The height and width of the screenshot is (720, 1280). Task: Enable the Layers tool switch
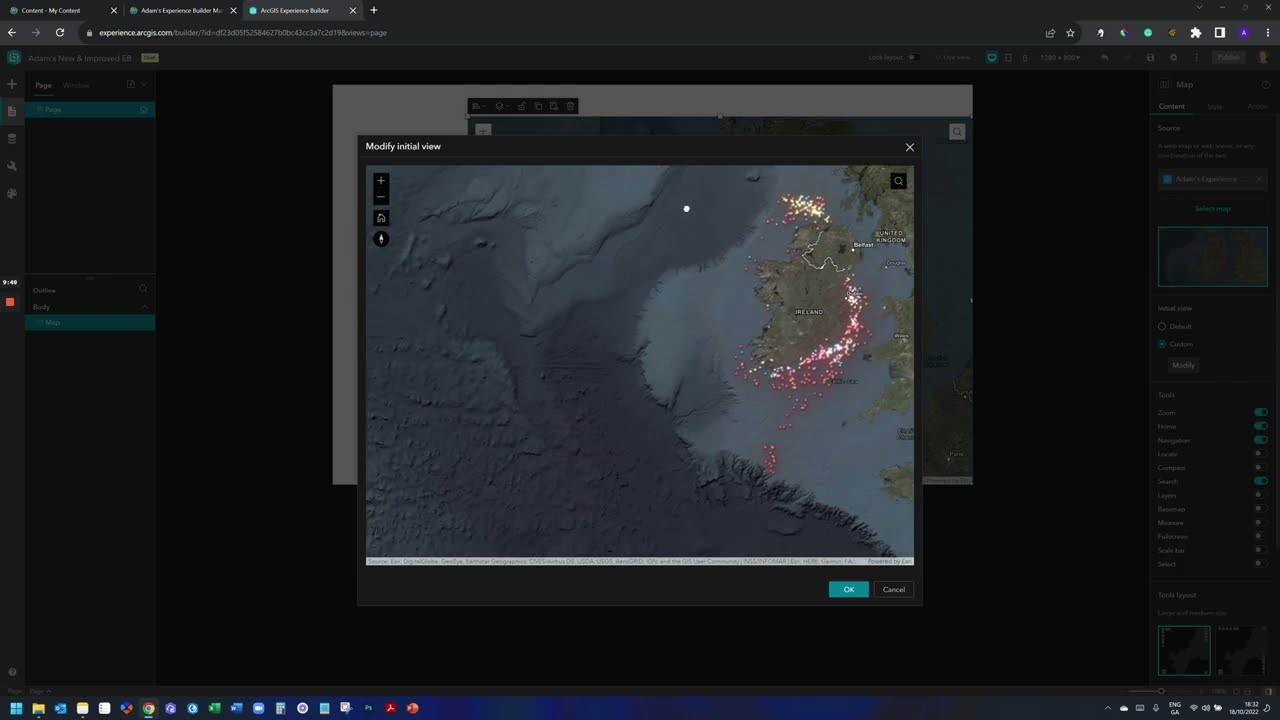coord(1261,495)
